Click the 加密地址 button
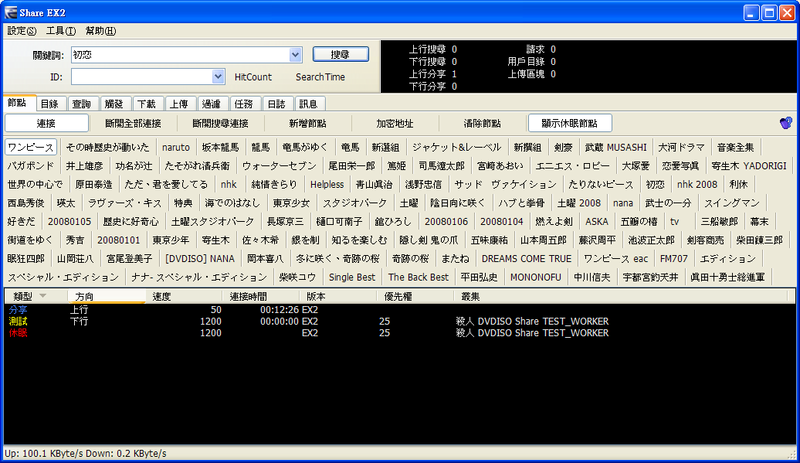The image size is (800, 463). click(395, 123)
